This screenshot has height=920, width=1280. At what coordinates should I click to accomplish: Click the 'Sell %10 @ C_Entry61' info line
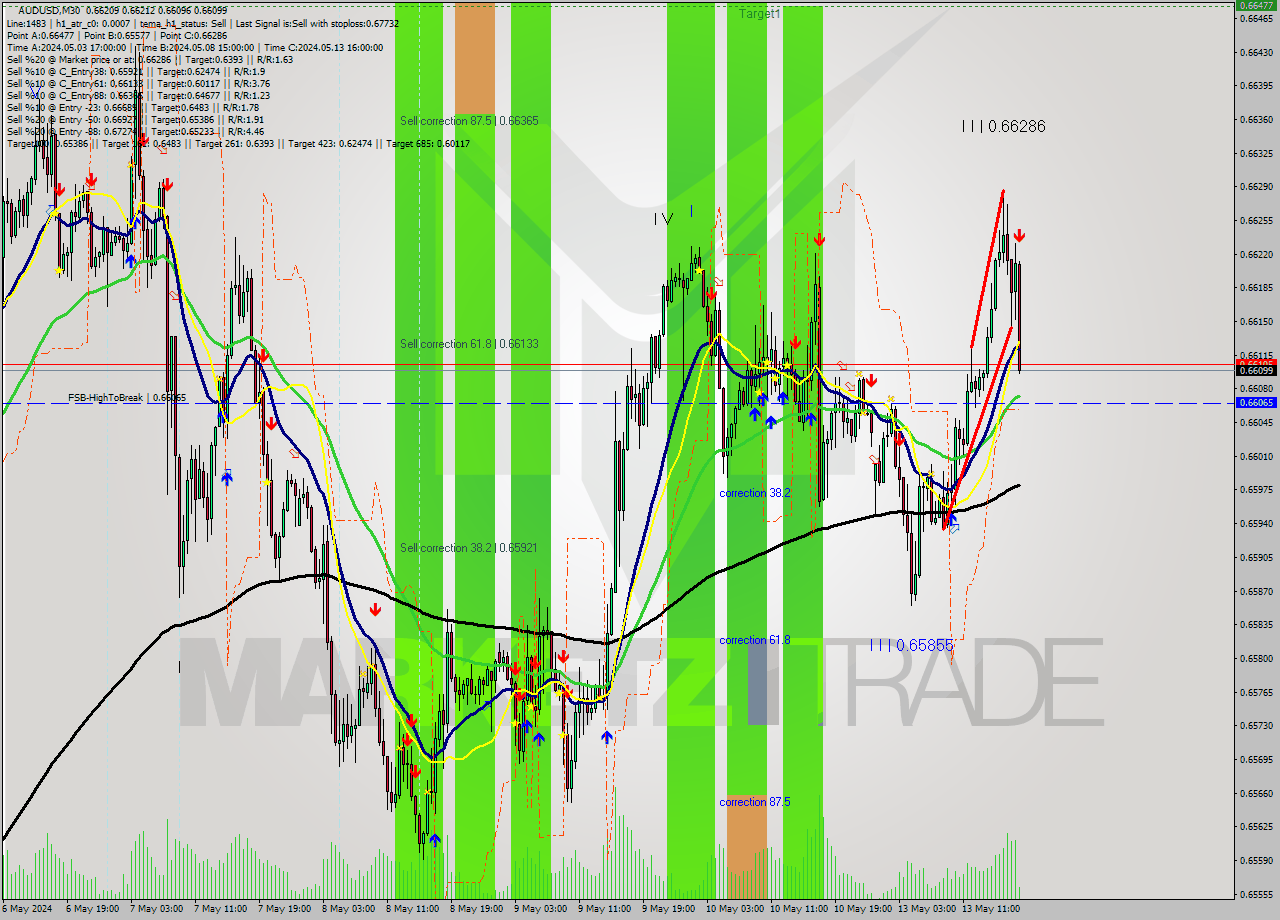point(138,83)
